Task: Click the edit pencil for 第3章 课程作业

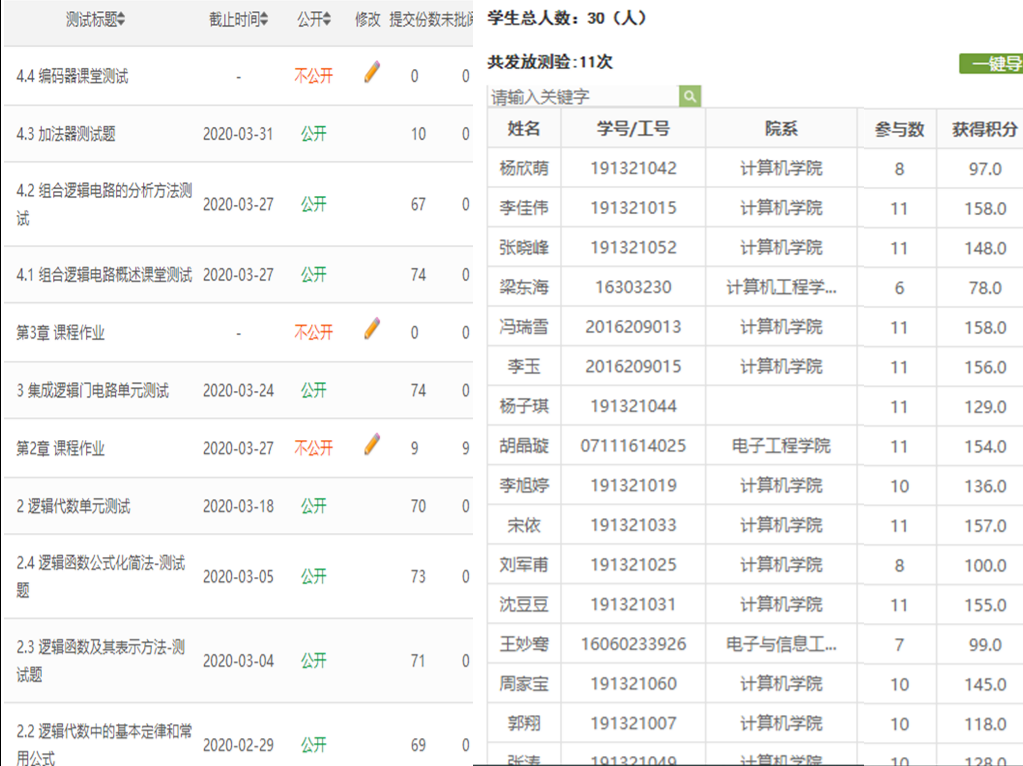Action: tap(372, 328)
